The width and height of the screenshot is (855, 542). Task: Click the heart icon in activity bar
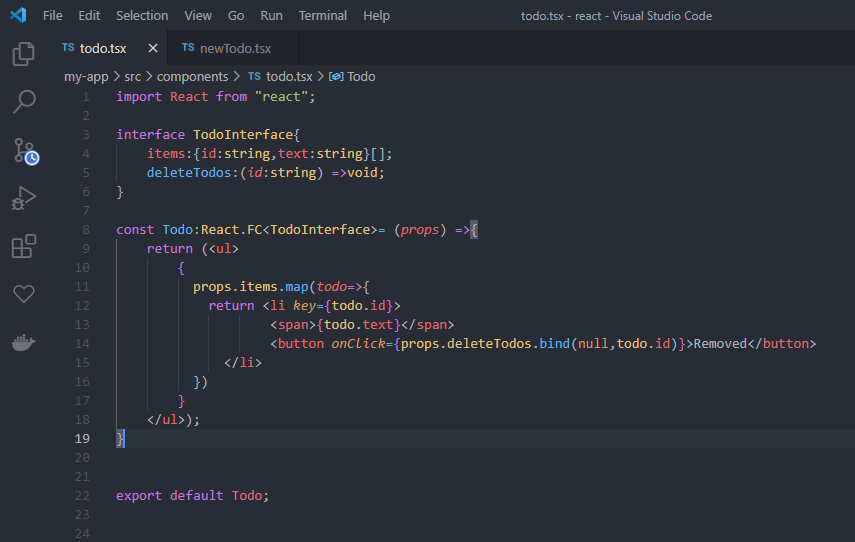[x=24, y=294]
